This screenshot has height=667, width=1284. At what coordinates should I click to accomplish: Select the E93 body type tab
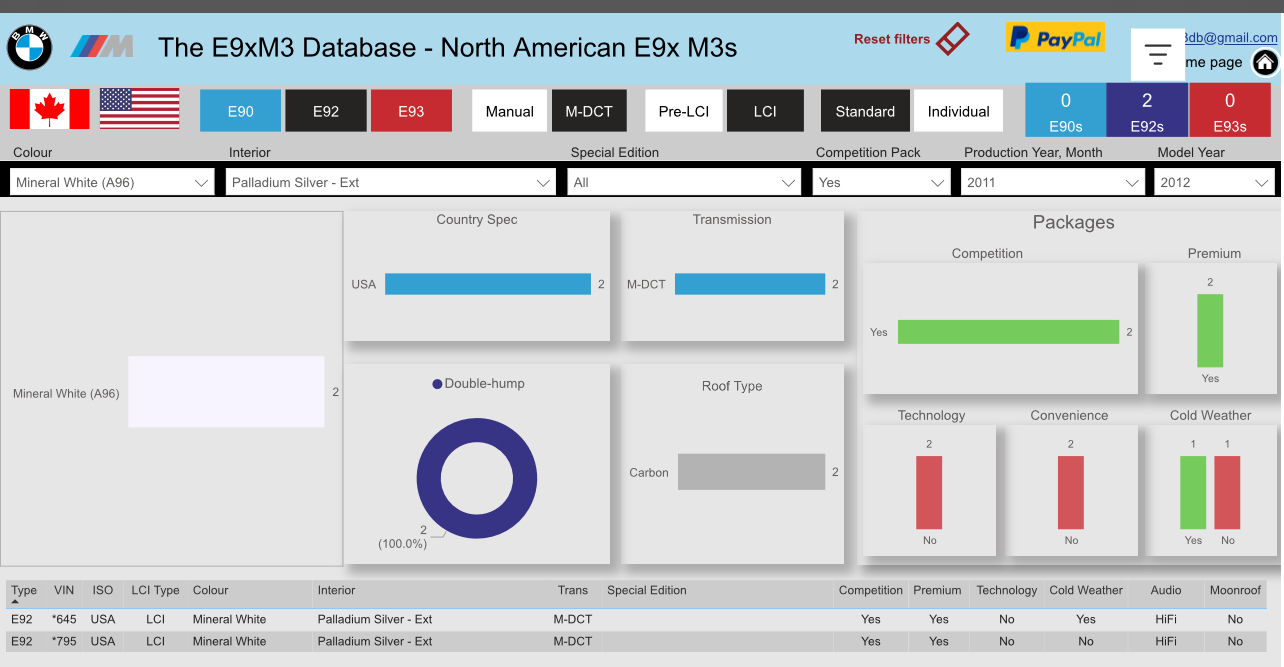click(x=411, y=111)
